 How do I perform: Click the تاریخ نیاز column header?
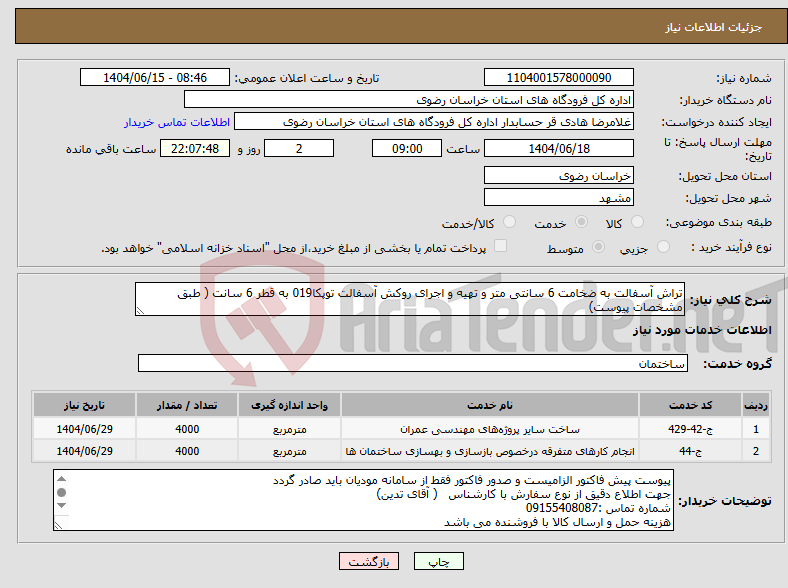click(84, 405)
